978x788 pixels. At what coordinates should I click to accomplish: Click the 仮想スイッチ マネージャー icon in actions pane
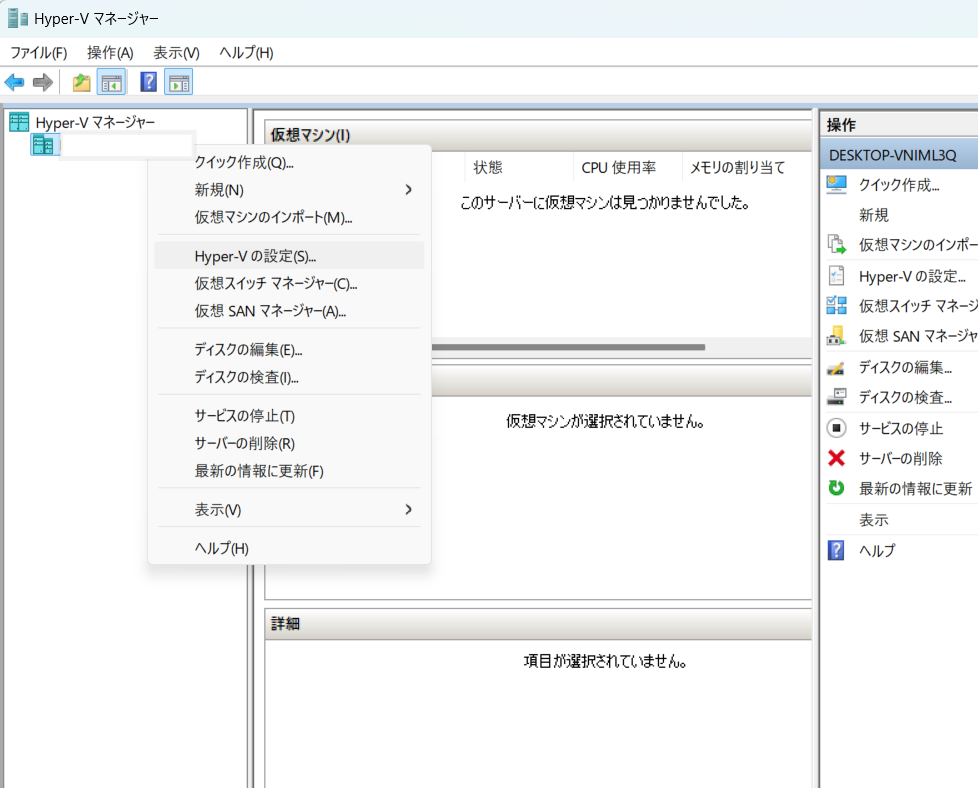click(x=837, y=306)
